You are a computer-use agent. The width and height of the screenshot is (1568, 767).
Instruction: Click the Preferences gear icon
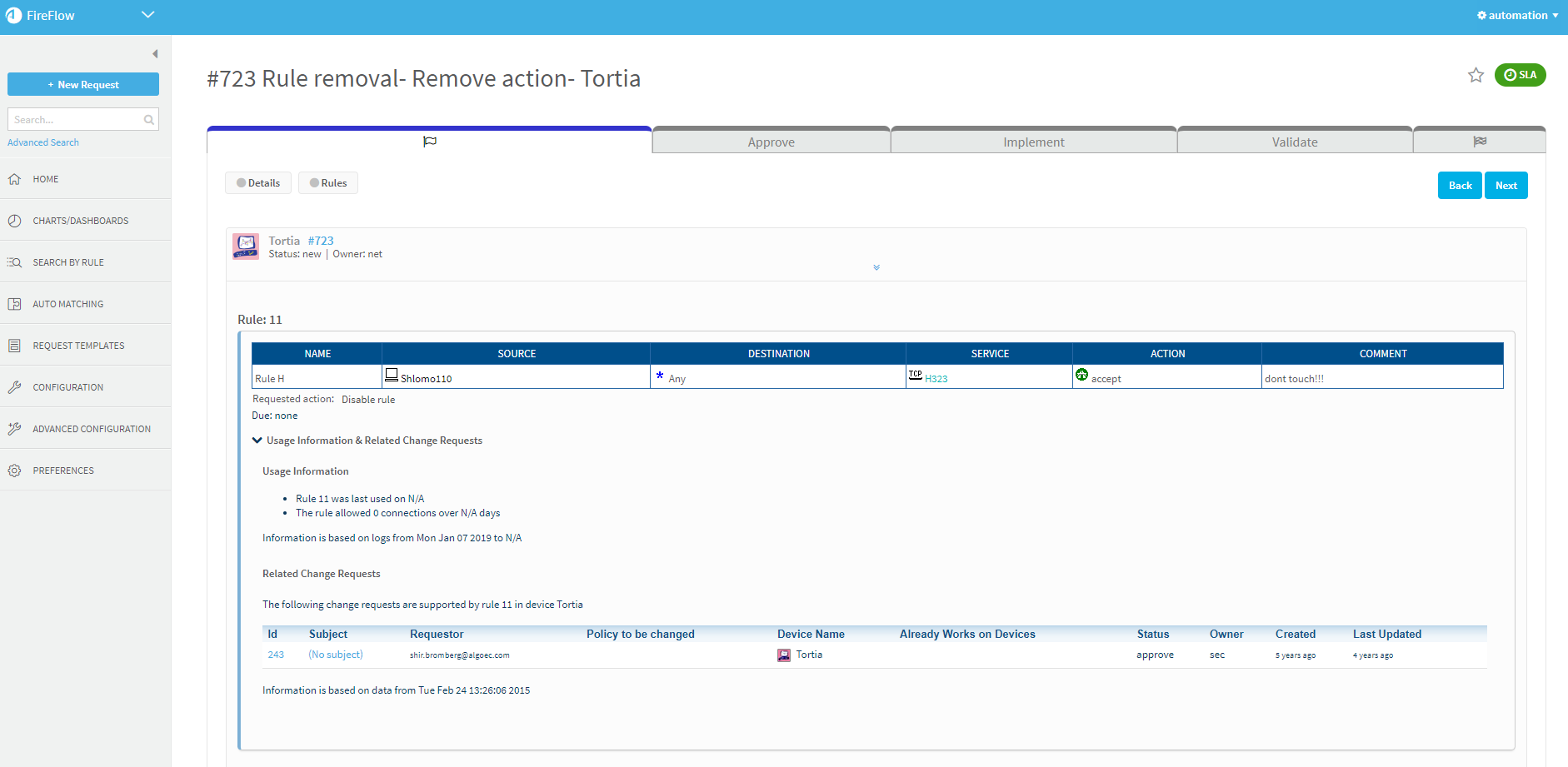[14, 471]
